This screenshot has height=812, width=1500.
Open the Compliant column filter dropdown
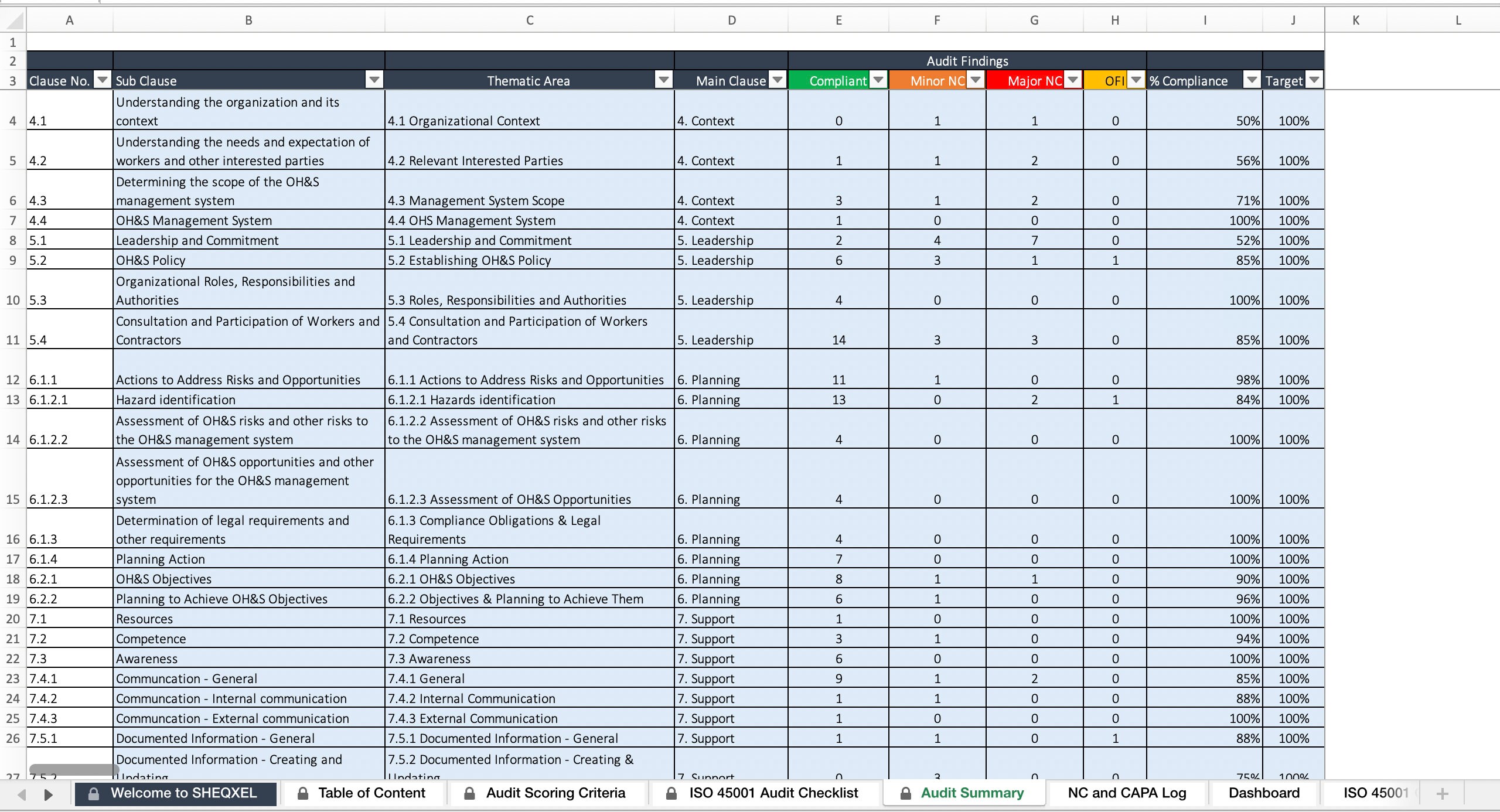[878, 80]
